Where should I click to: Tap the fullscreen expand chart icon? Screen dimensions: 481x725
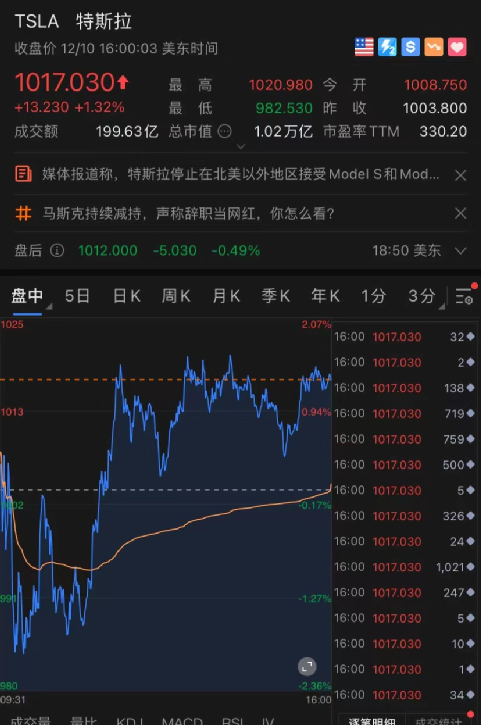(307, 666)
